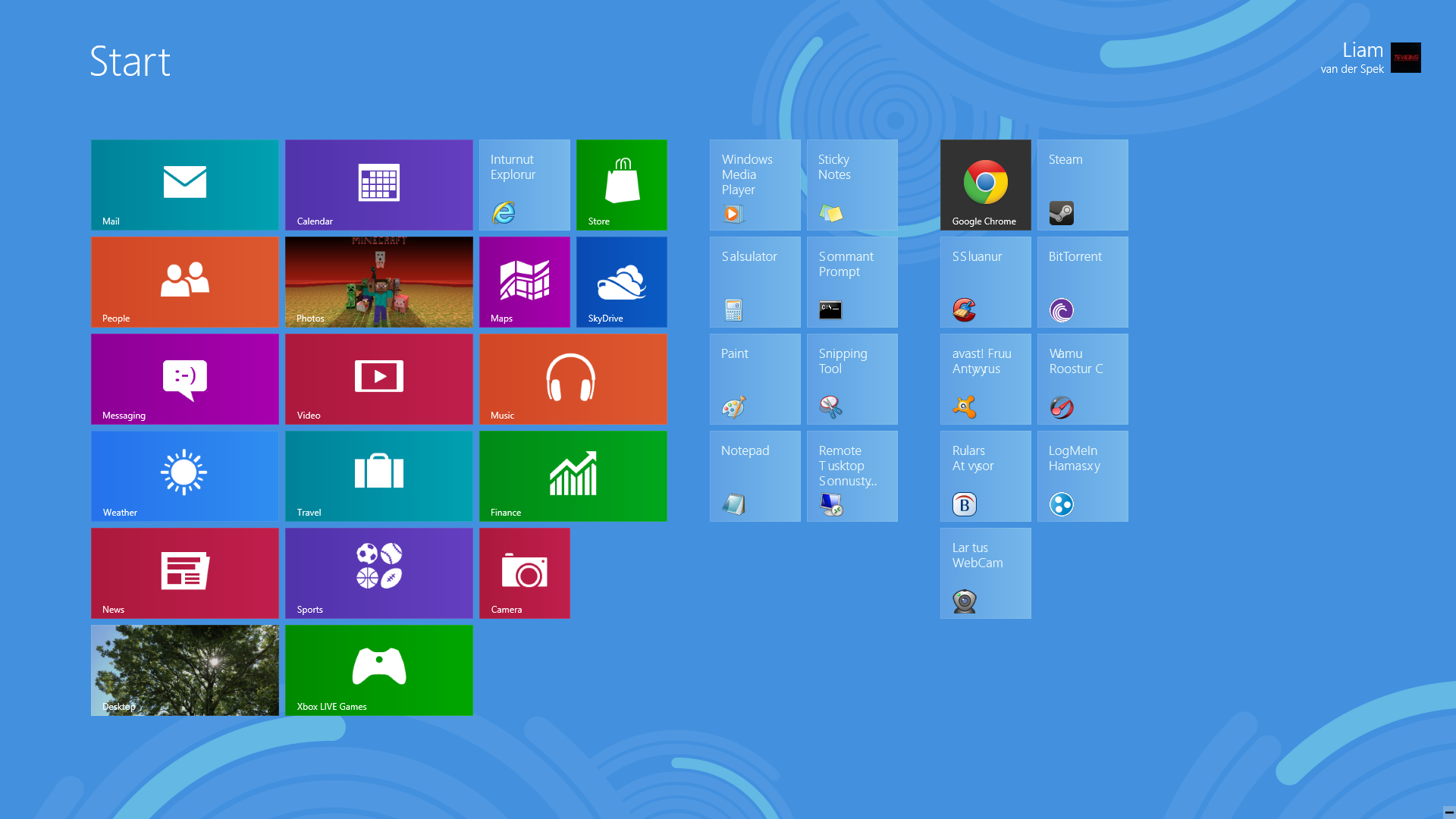Screen dimensions: 1456x819
Task: Open the Mail tile
Action: 184,184
